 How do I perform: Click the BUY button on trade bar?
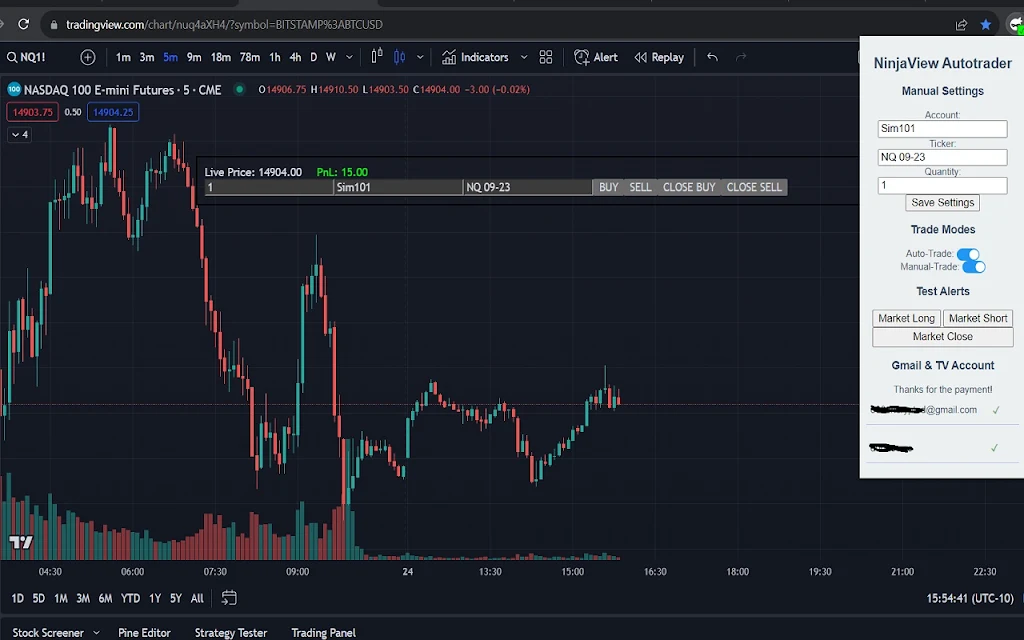(x=609, y=187)
